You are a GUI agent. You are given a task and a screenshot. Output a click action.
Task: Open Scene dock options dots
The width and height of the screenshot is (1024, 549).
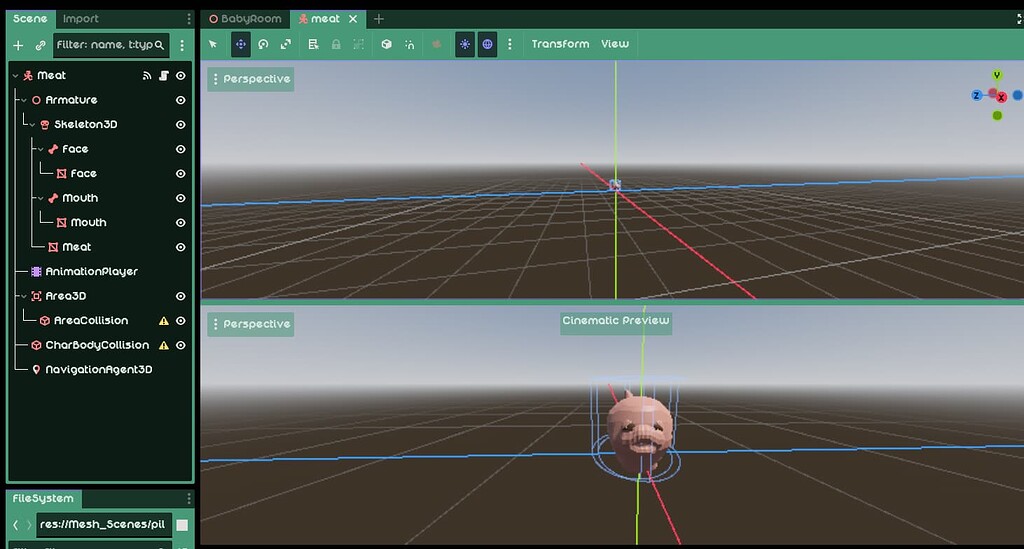click(189, 19)
